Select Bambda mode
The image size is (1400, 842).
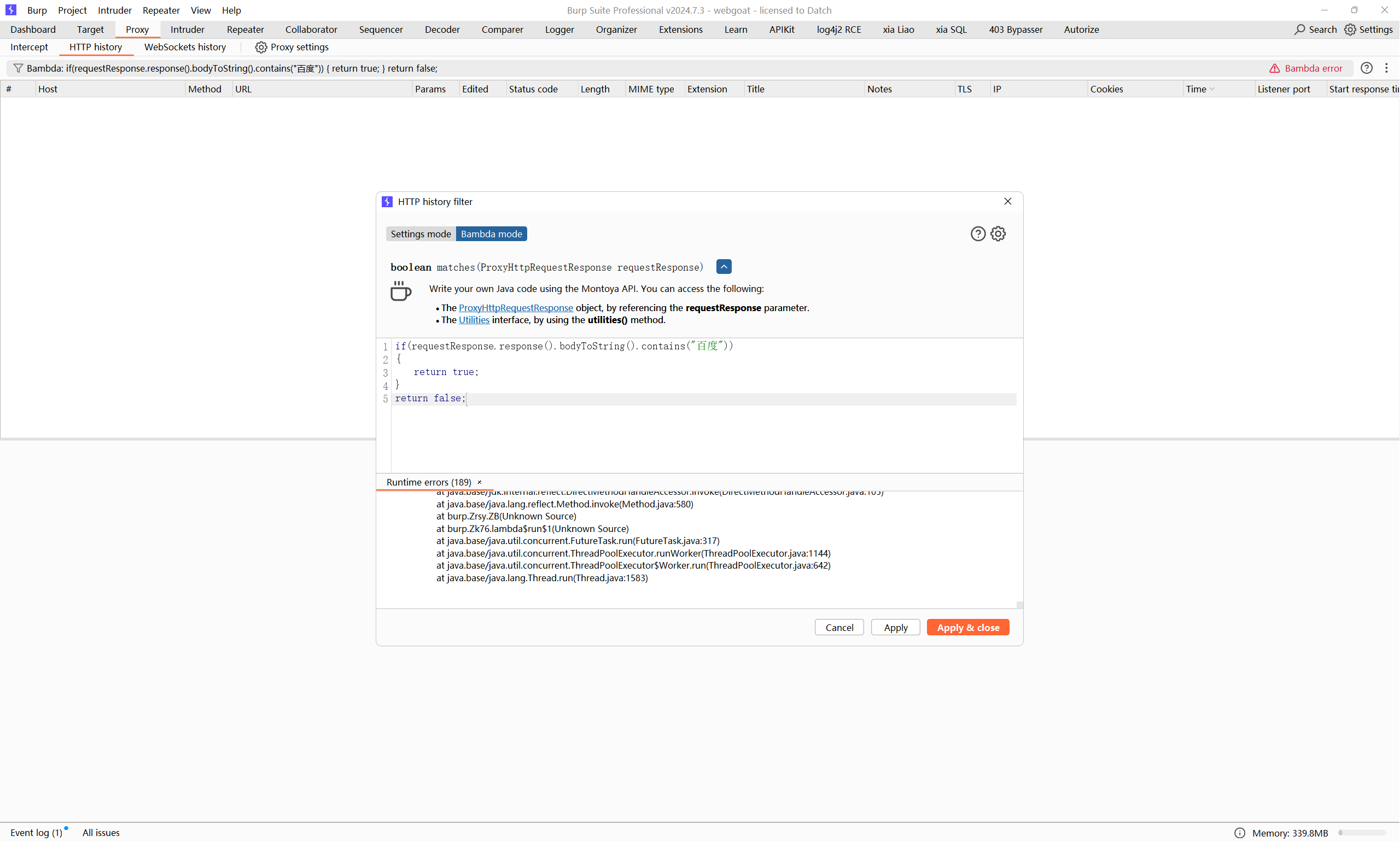[492, 234]
